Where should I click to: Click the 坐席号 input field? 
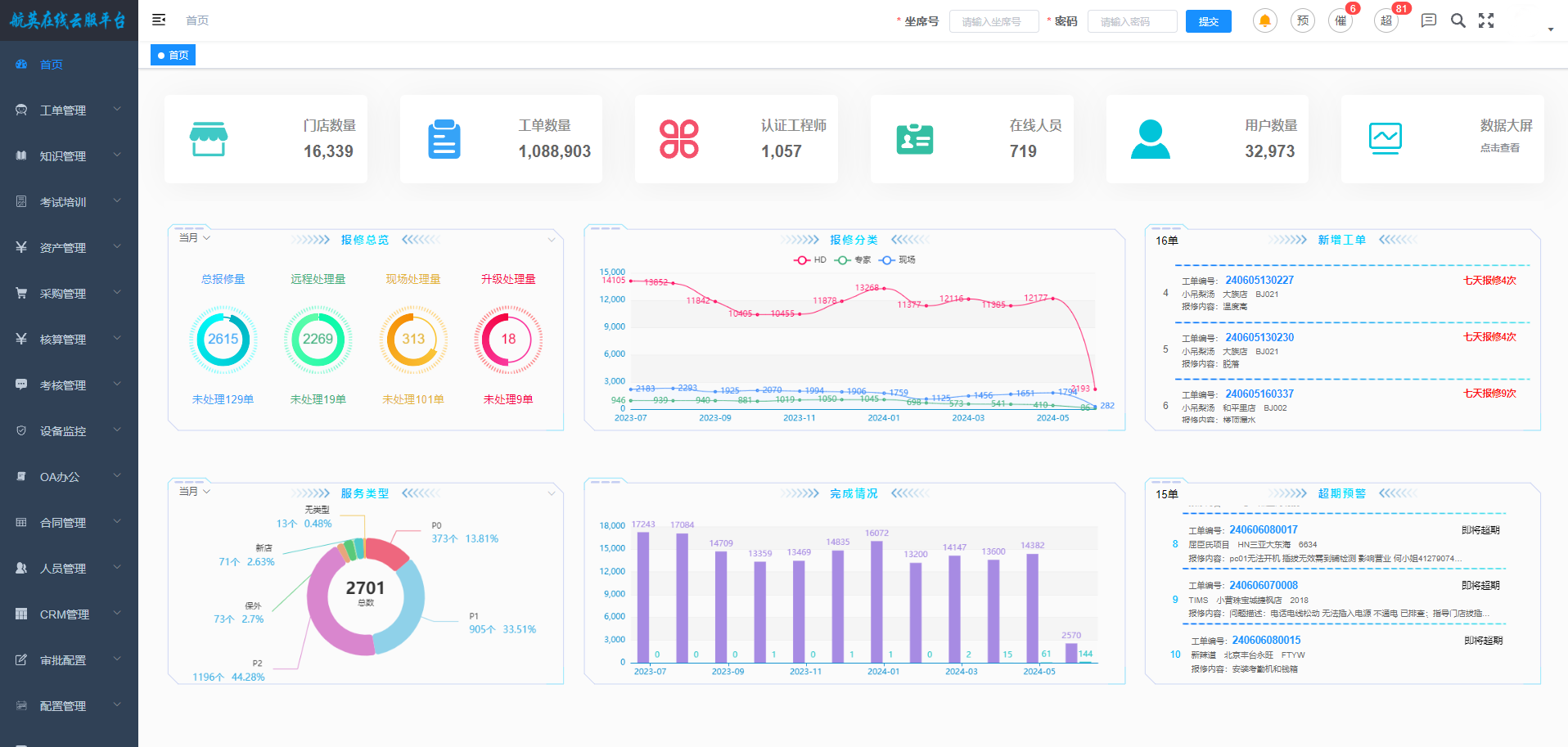(x=994, y=21)
